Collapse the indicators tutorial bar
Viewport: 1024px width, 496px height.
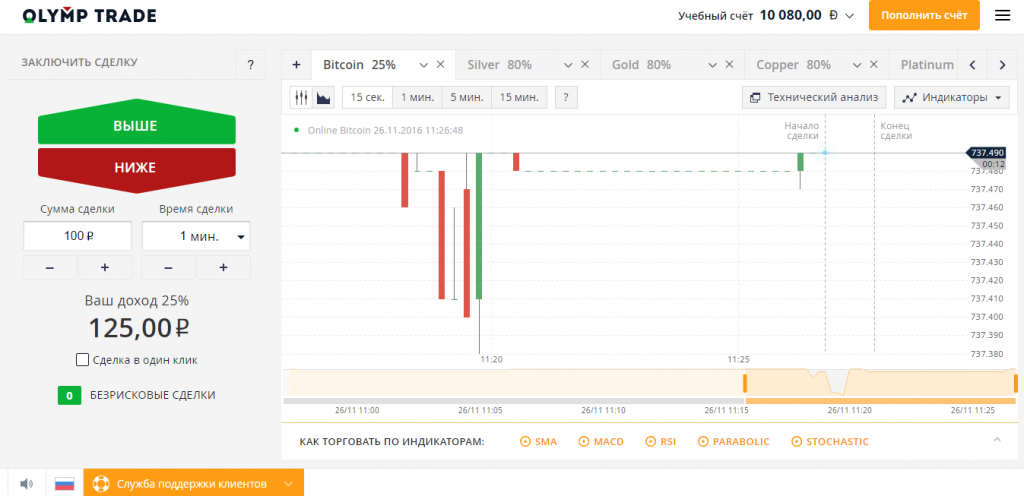(997, 439)
